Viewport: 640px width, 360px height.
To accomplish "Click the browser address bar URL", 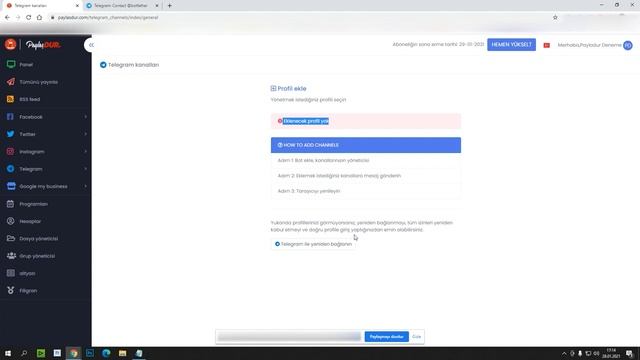I will pyautogui.click(x=108, y=18).
